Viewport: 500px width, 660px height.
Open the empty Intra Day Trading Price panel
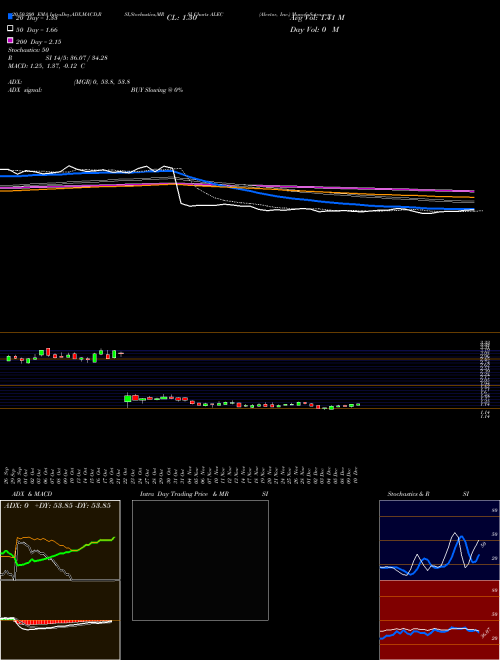200,560
